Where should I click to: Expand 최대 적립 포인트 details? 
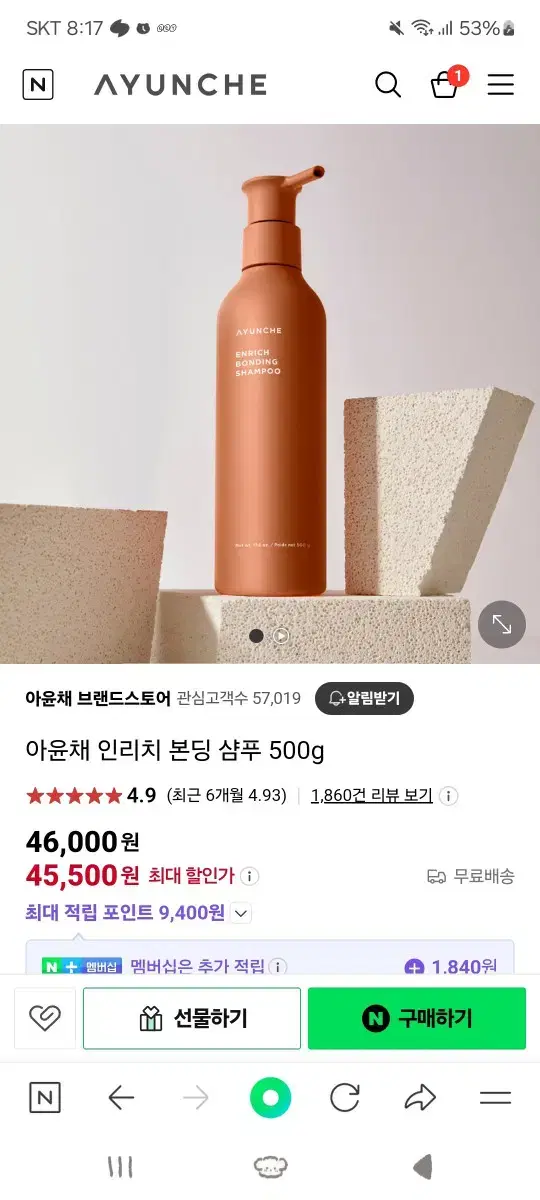tap(241, 913)
